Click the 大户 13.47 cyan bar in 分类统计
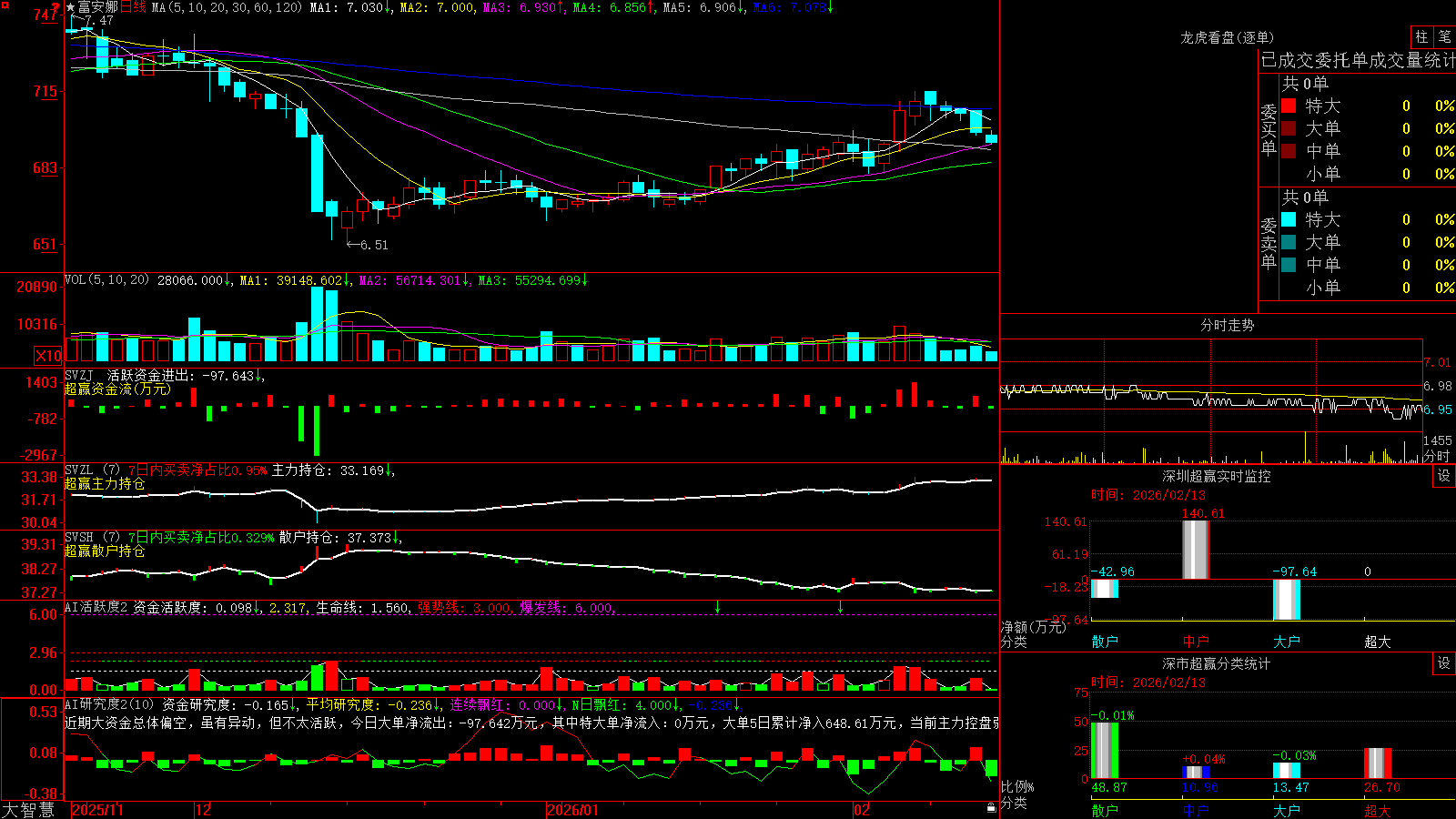The width and height of the screenshot is (1456, 819). tap(1287, 771)
